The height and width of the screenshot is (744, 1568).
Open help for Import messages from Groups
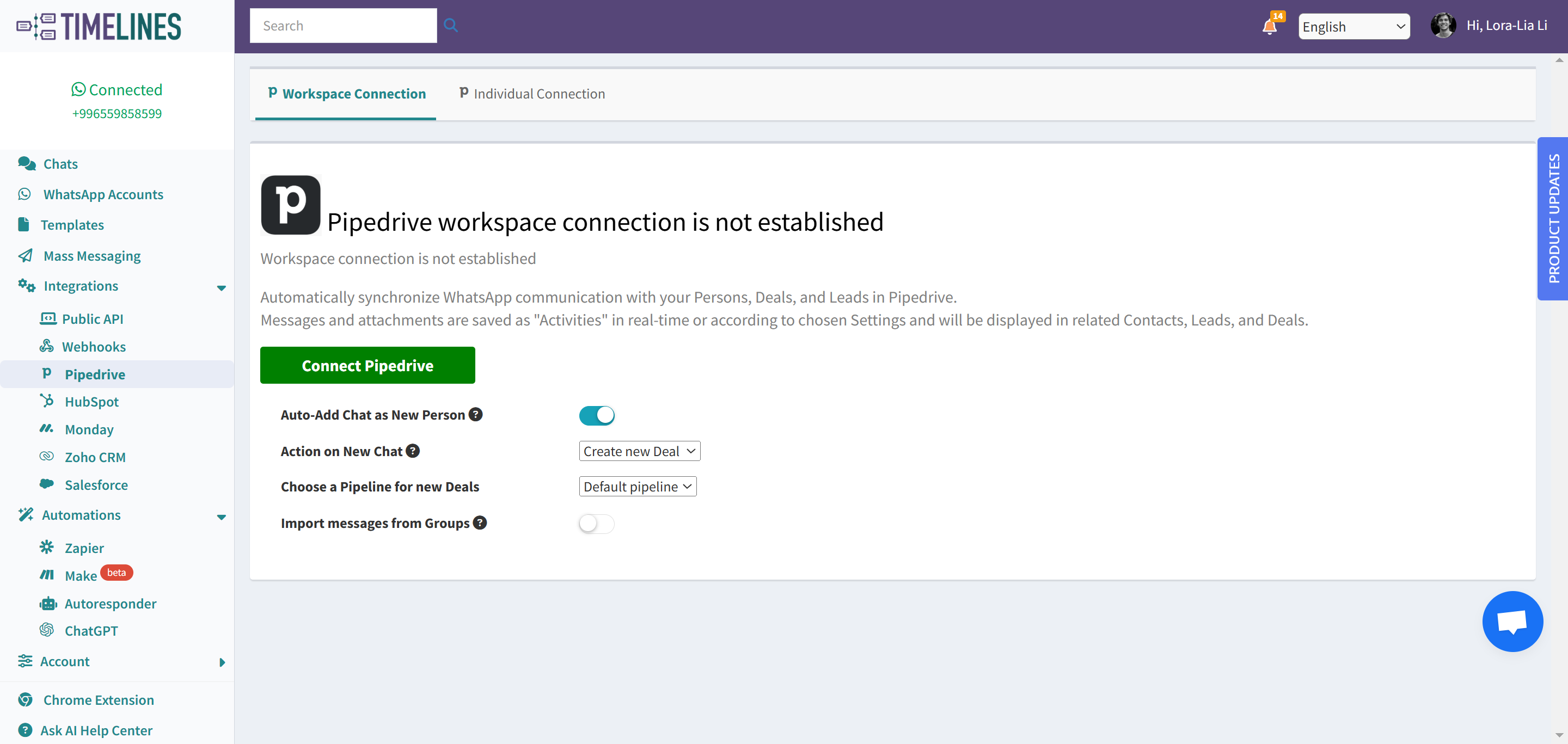tap(480, 522)
